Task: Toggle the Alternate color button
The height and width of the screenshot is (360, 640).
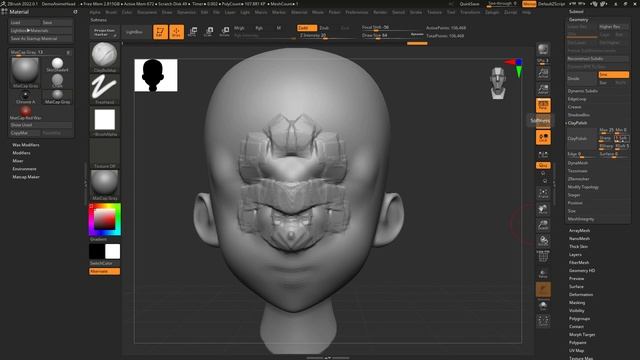Action: (x=104, y=271)
